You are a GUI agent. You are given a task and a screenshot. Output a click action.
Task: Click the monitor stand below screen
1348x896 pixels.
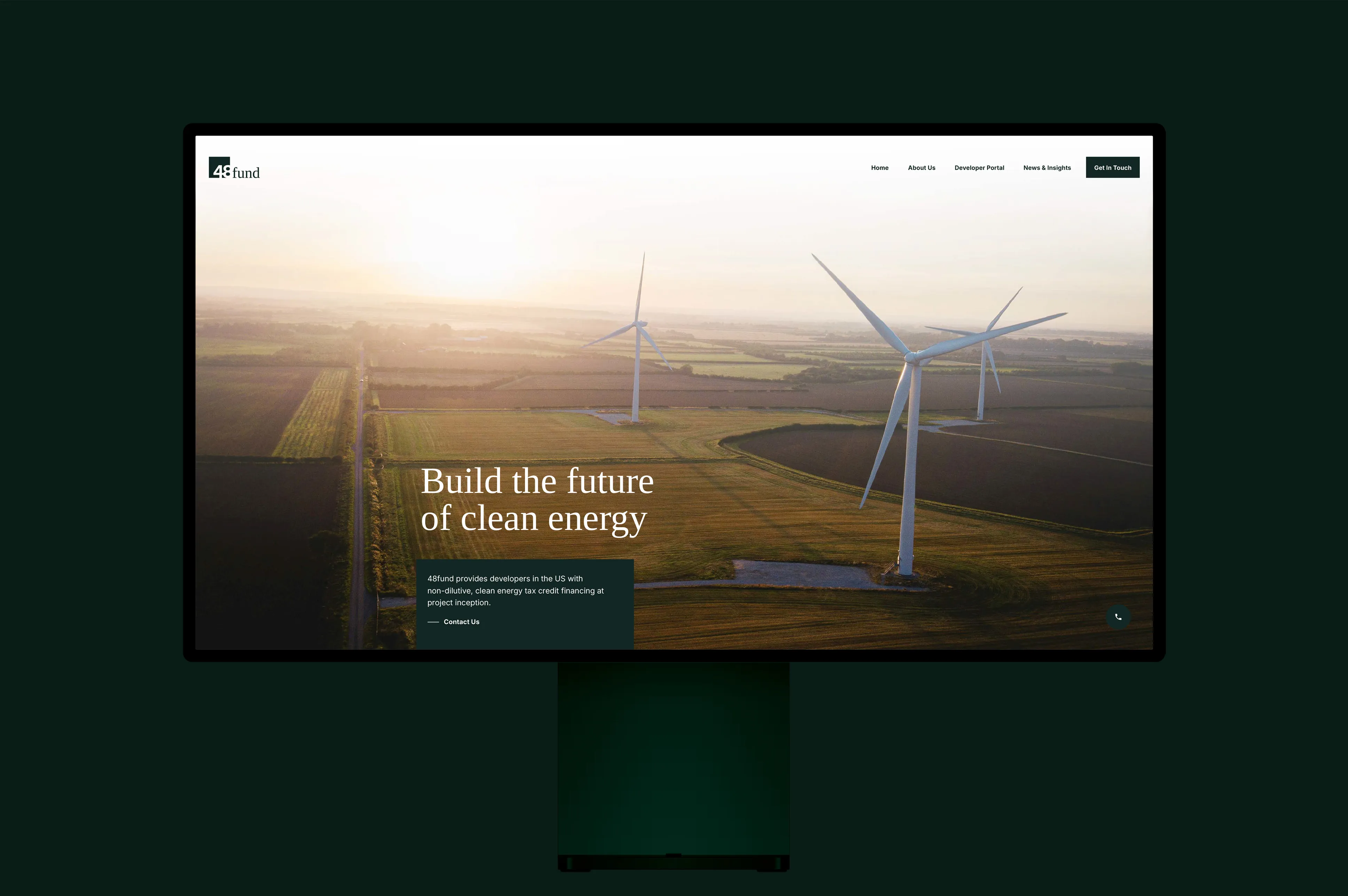(x=673, y=760)
